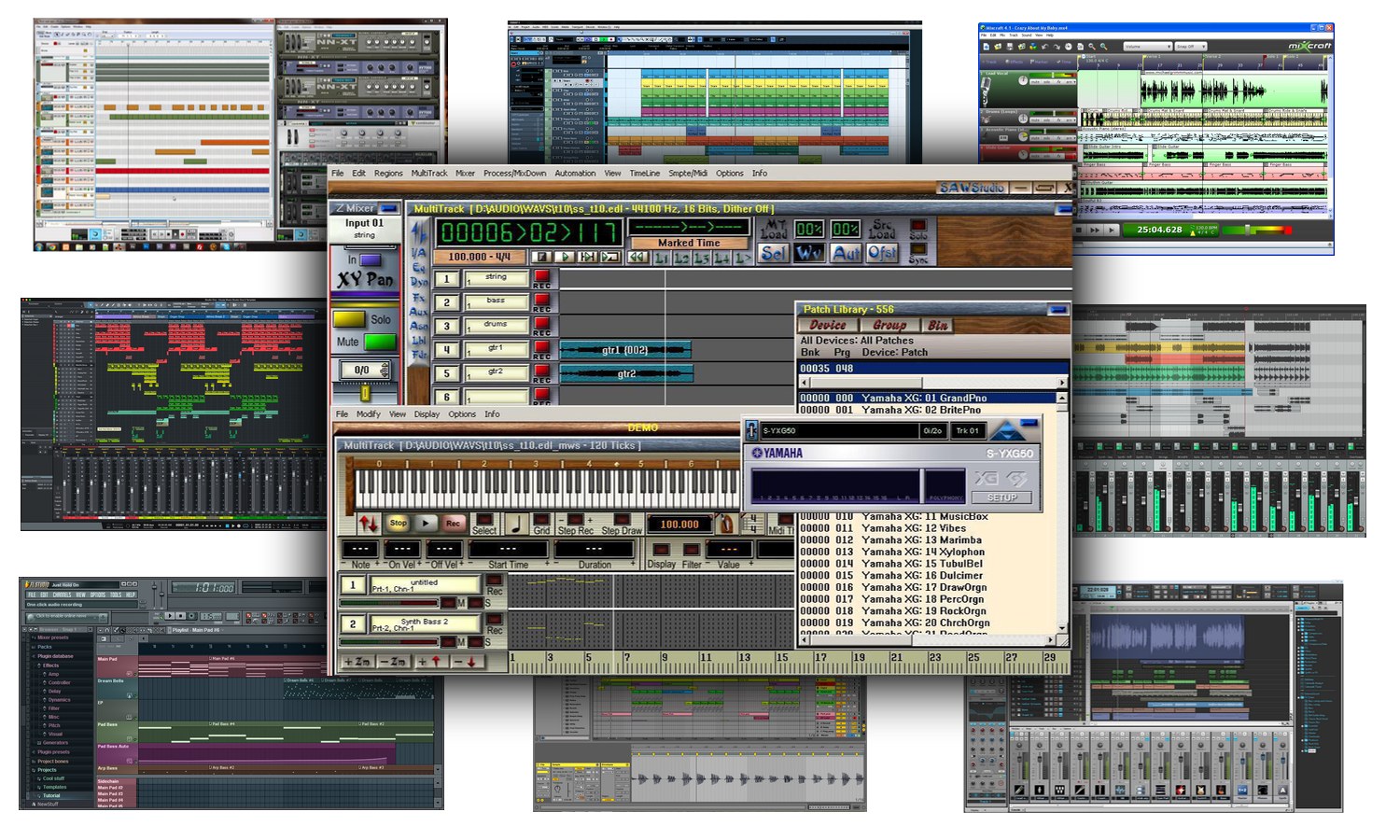Toggle the Solo button in Z Mixer
Viewport: 1400px width, 840px height.
(349, 319)
